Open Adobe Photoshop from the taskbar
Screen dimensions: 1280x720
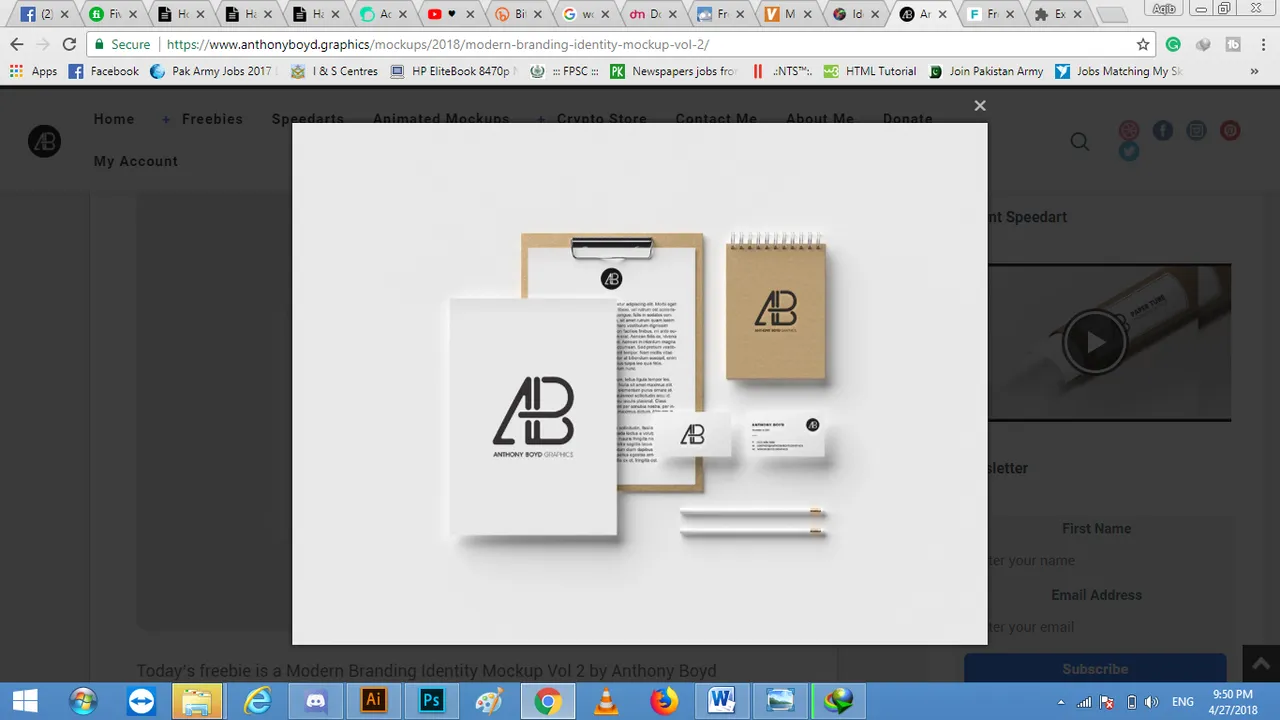click(x=431, y=701)
